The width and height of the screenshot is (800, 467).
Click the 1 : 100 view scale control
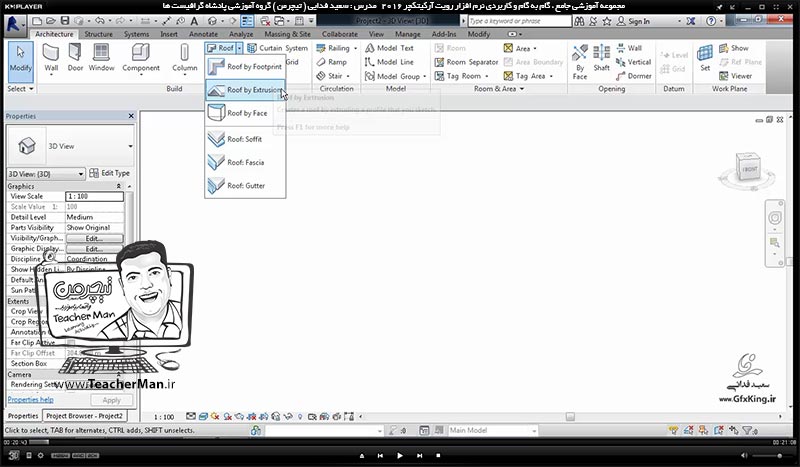pyautogui.click(x=164, y=417)
